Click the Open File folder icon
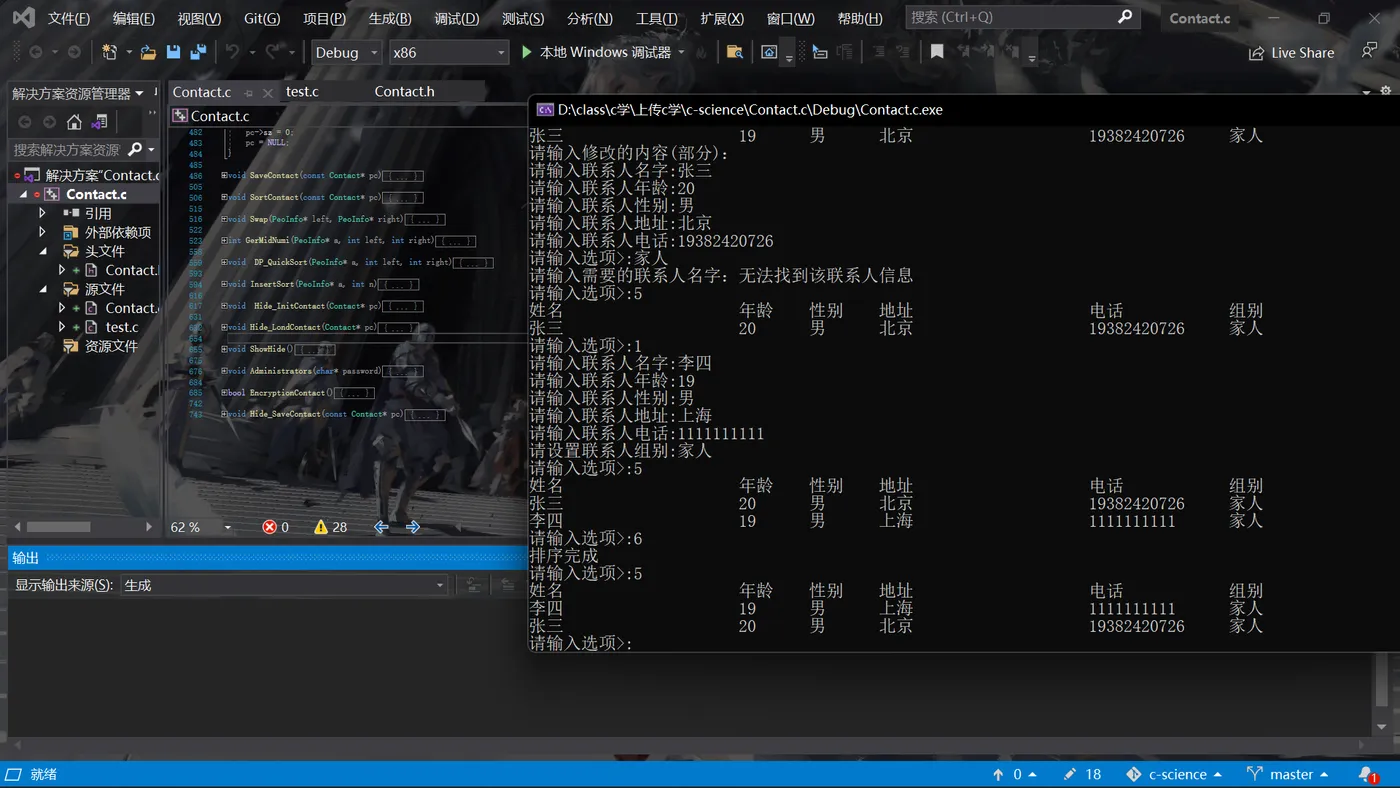Image resolution: width=1400 pixels, height=788 pixels. (x=148, y=52)
